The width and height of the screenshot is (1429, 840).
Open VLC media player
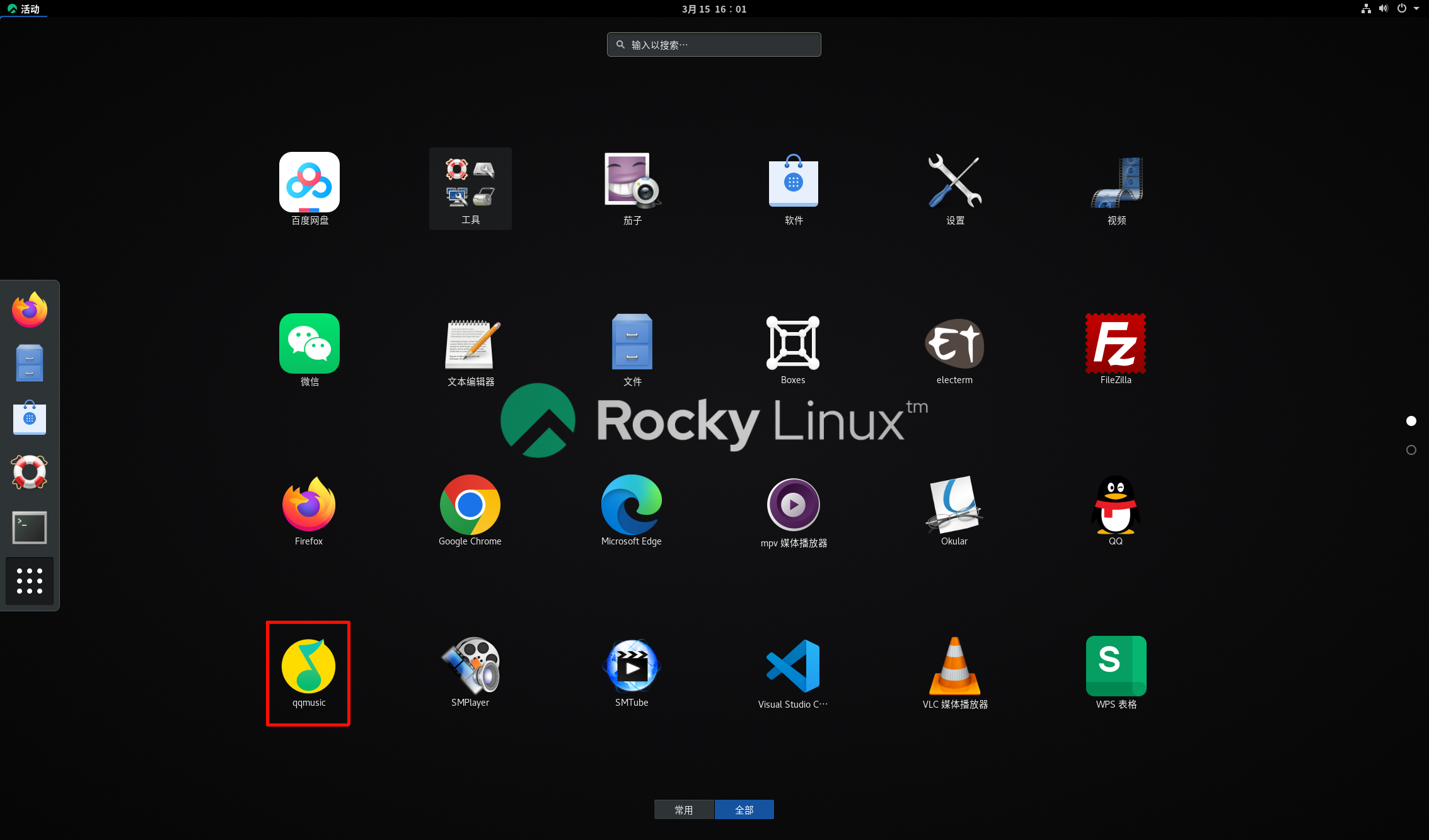[x=954, y=667]
